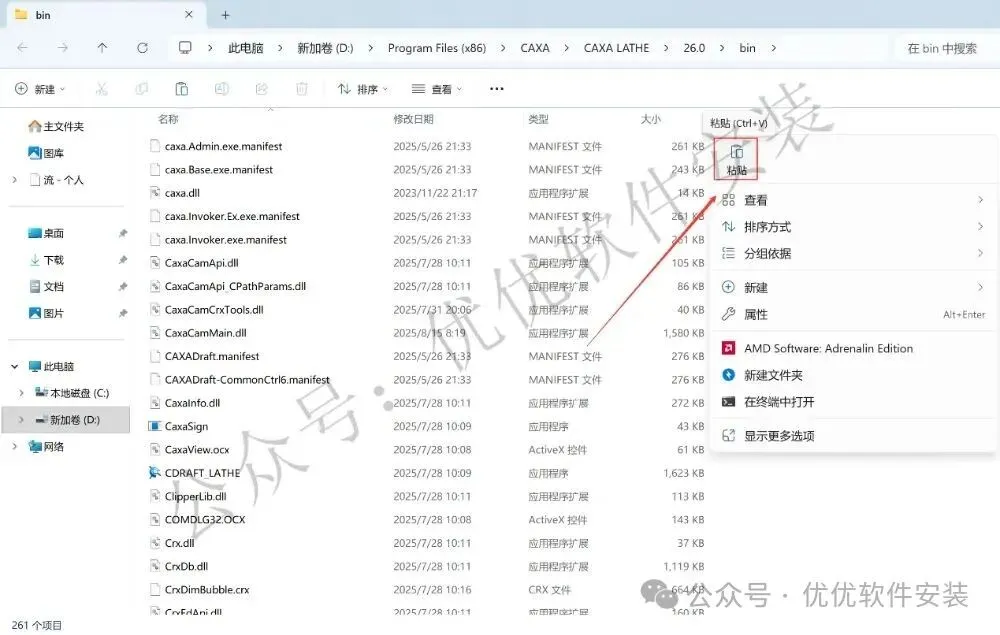Navigate up one folder level

coord(102,48)
